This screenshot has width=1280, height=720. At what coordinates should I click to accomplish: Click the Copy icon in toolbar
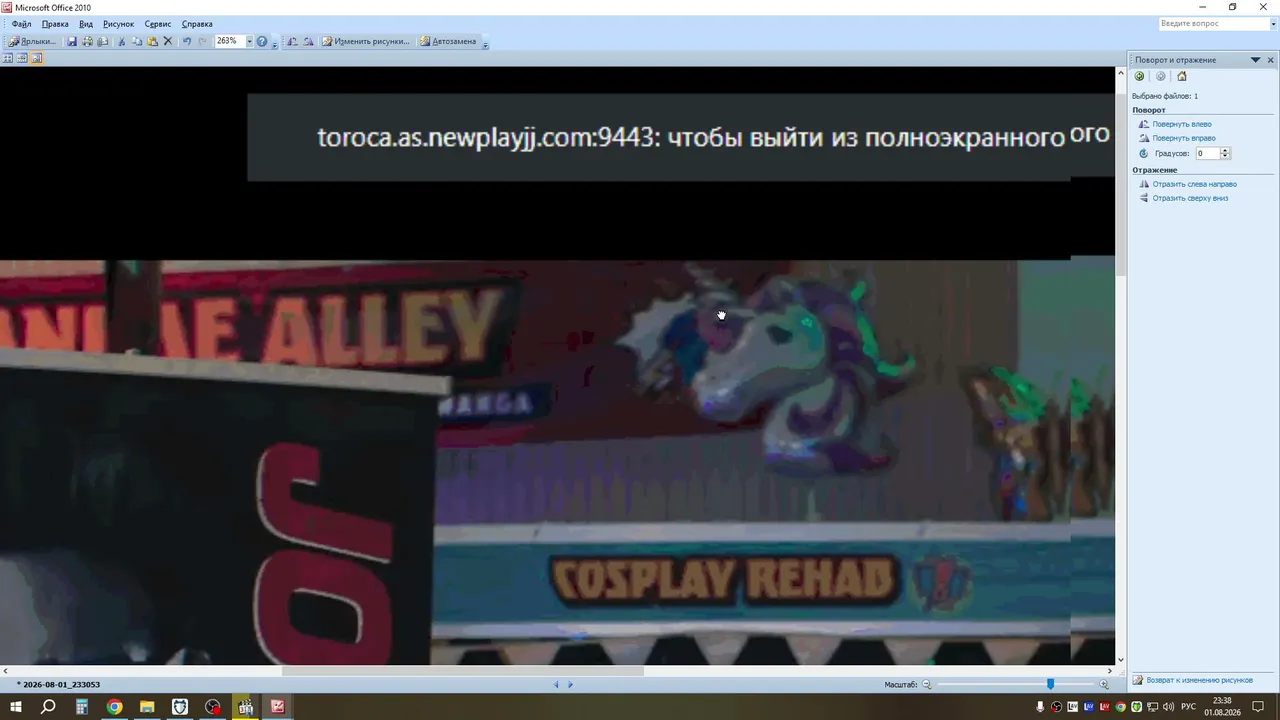click(x=137, y=41)
